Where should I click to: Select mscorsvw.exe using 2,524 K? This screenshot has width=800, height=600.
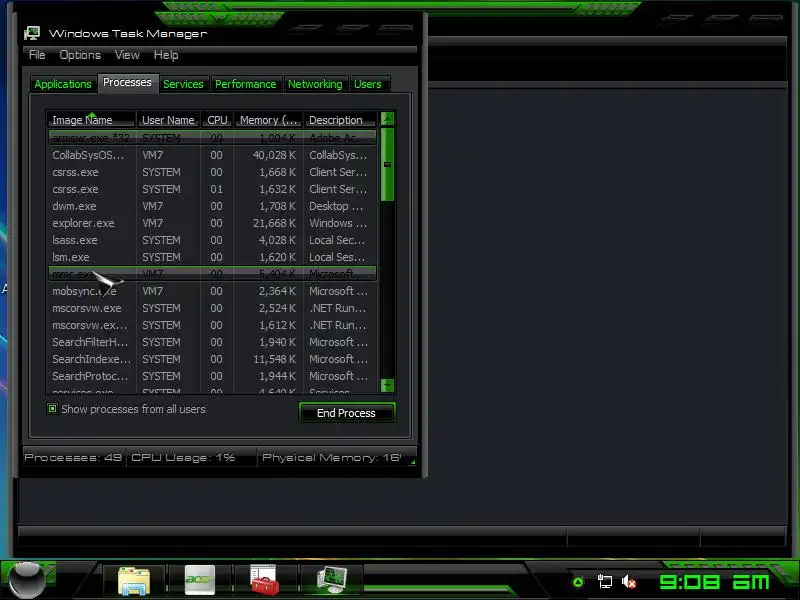[x=212, y=308]
